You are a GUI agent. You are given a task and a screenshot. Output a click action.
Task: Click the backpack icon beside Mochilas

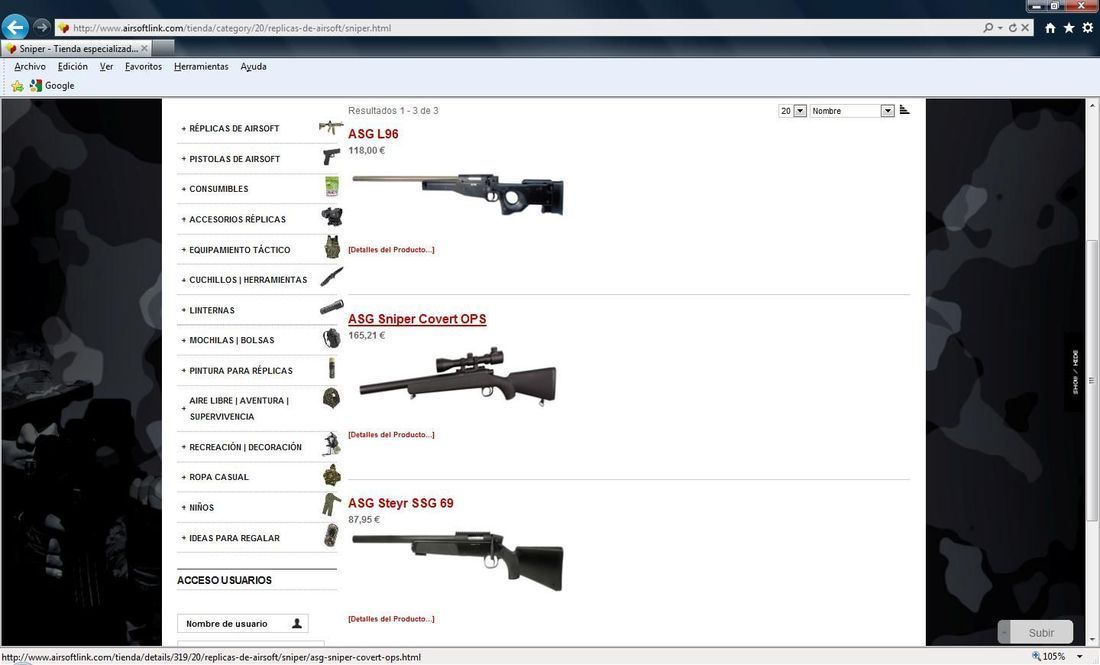[x=332, y=339]
